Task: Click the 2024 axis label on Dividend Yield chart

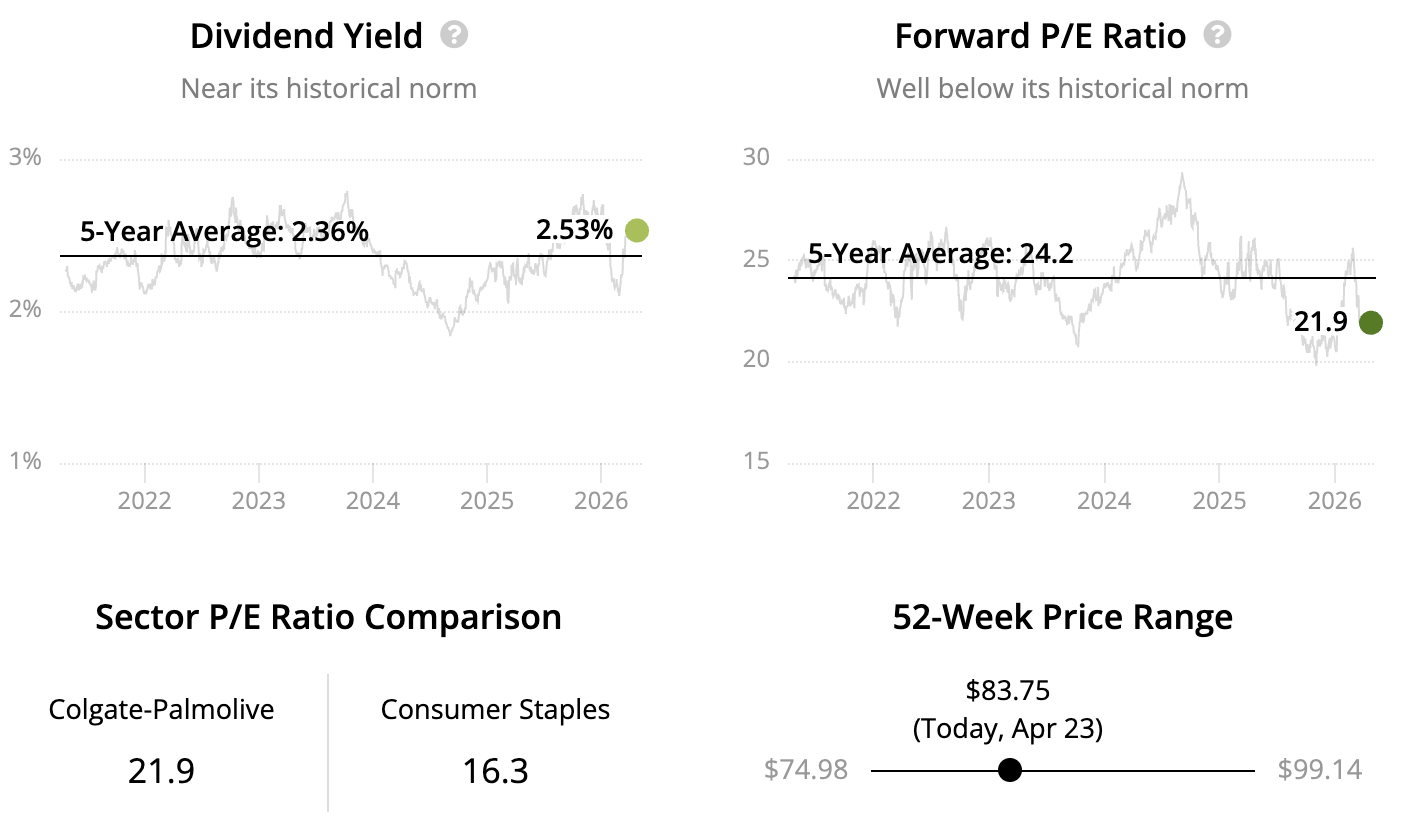Action: coord(373,499)
